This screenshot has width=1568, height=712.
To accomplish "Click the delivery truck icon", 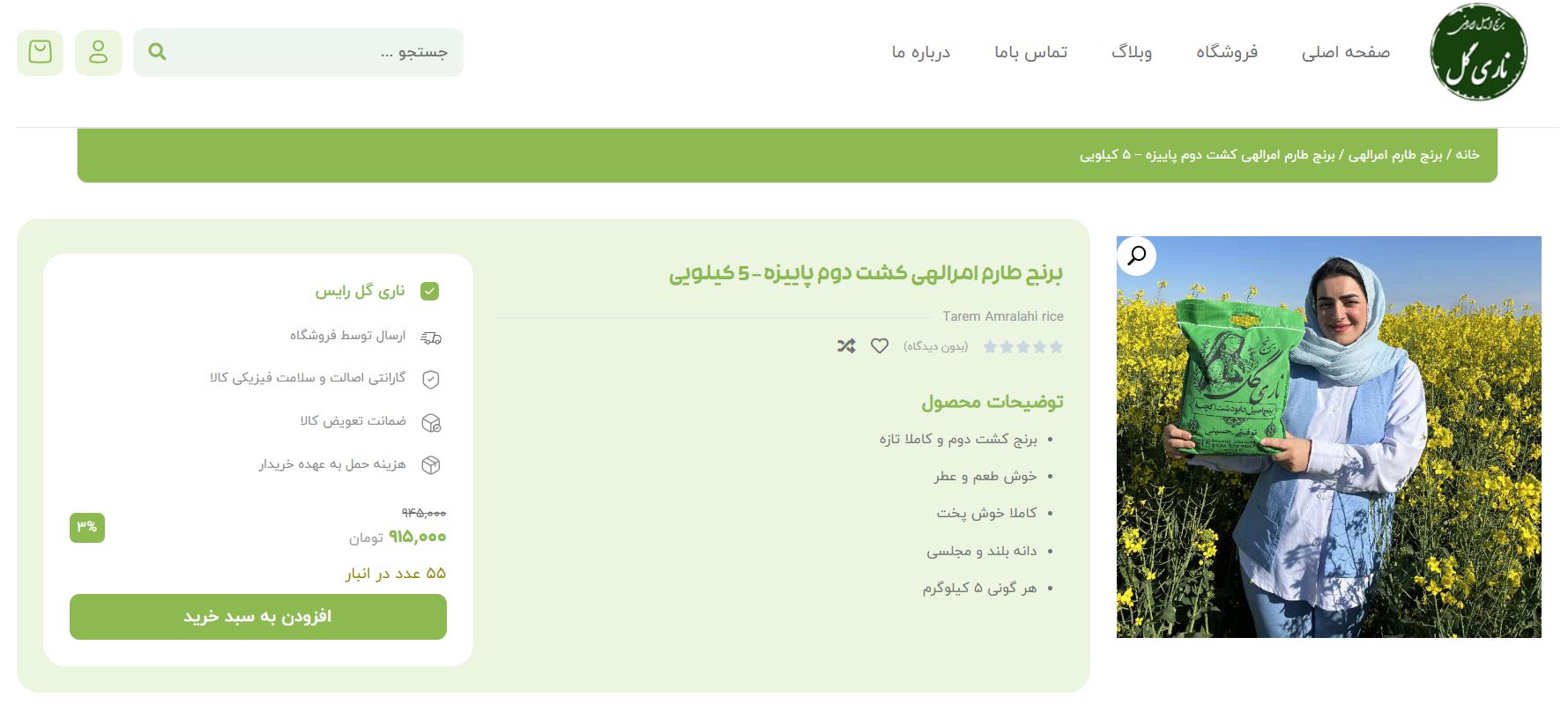I will [x=431, y=337].
